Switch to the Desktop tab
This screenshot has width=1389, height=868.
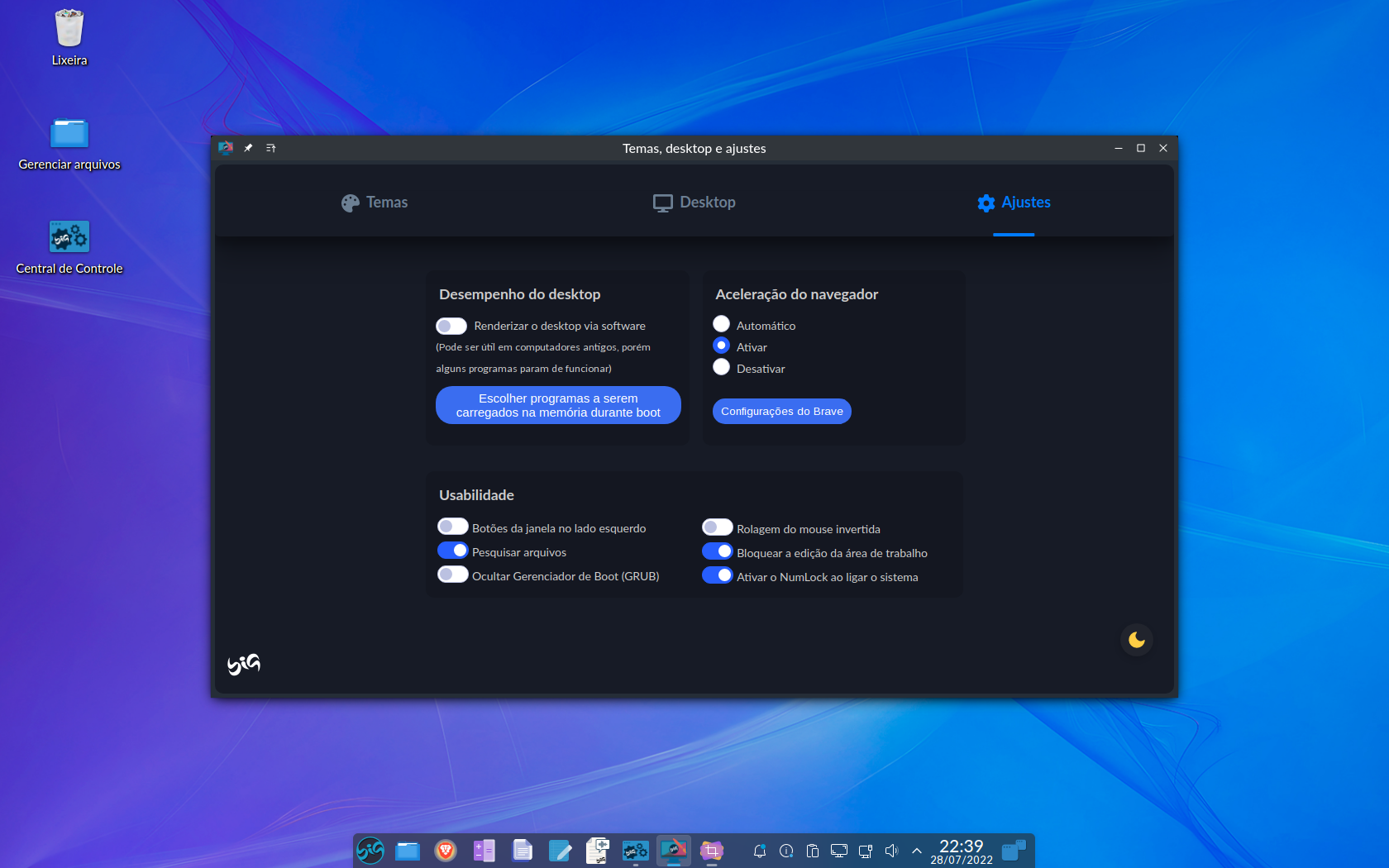coord(694,203)
